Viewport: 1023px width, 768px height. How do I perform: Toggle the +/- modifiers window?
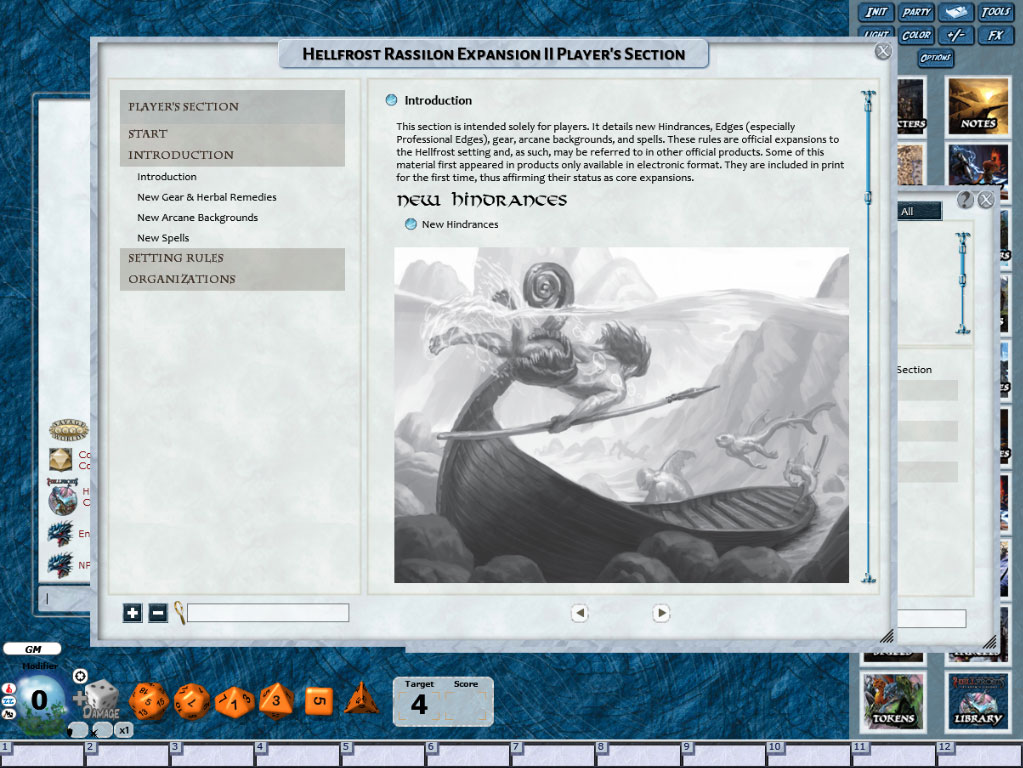(956, 33)
